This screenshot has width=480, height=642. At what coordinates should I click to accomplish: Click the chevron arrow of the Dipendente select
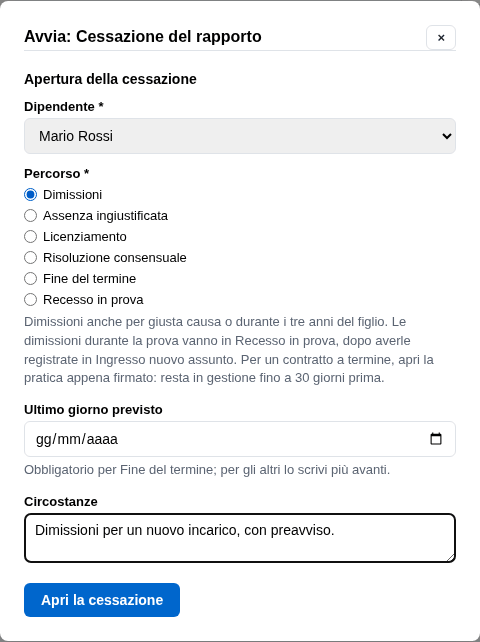447,136
